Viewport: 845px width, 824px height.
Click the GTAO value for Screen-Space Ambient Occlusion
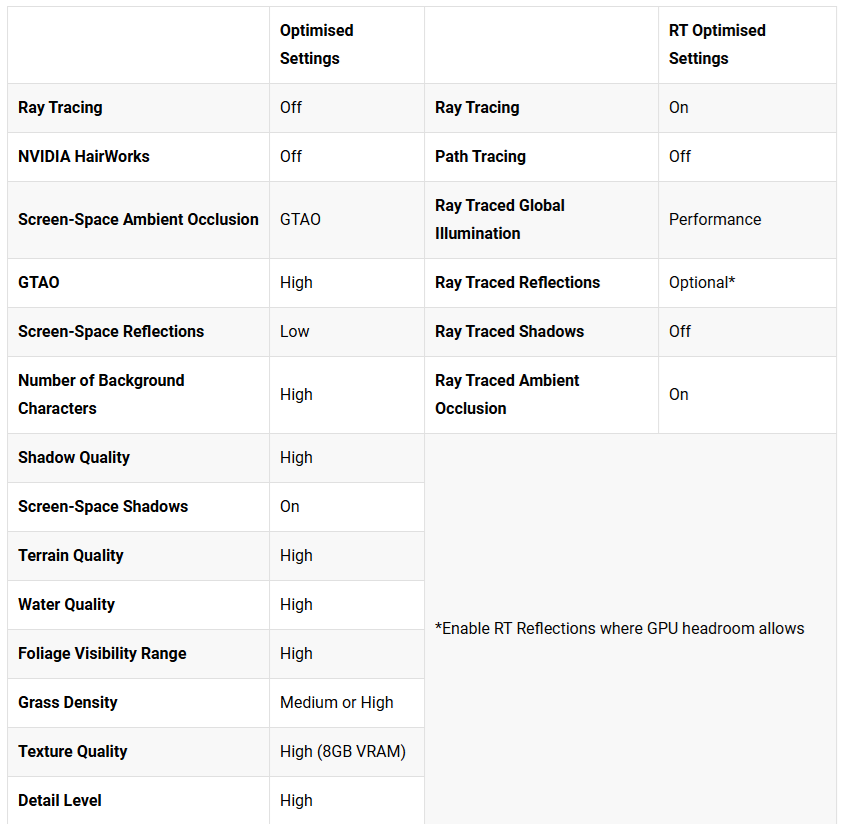tap(300, 219)
